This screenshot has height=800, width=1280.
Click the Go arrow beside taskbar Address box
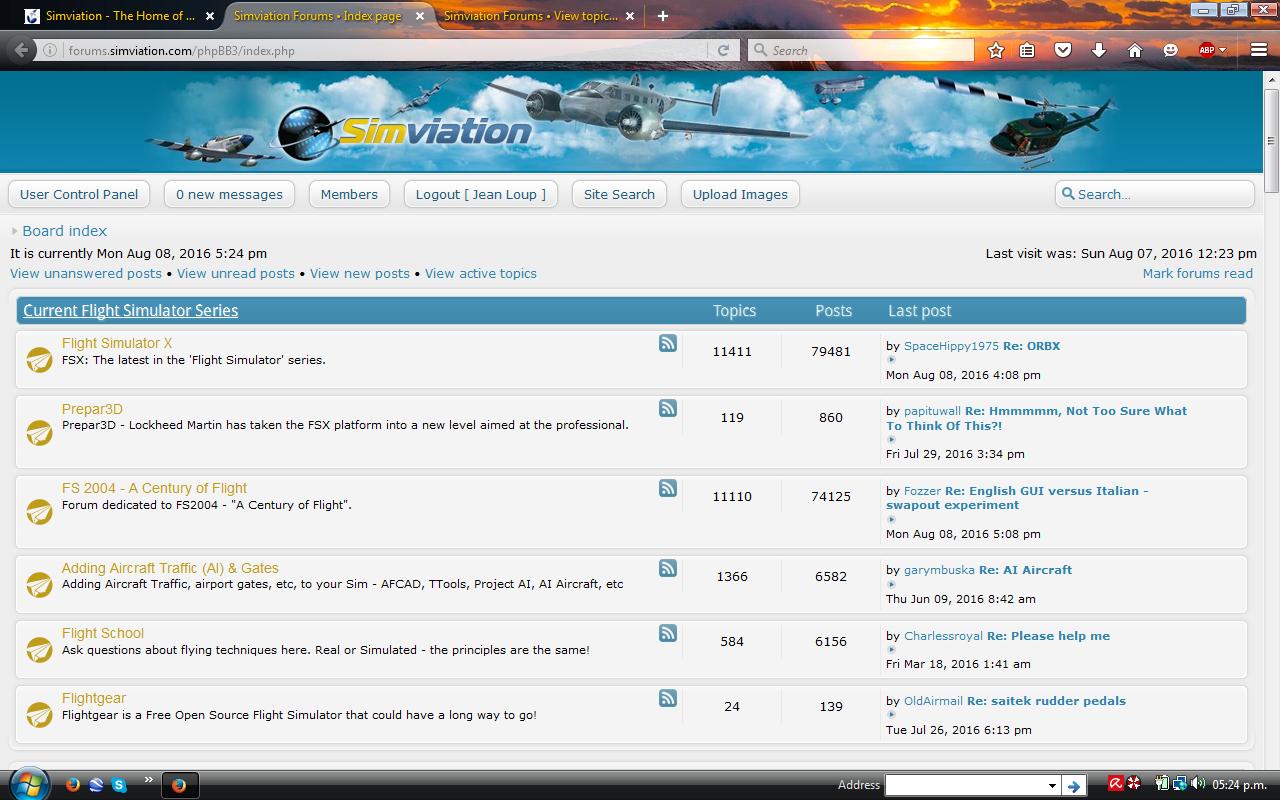click(1074, 786)
